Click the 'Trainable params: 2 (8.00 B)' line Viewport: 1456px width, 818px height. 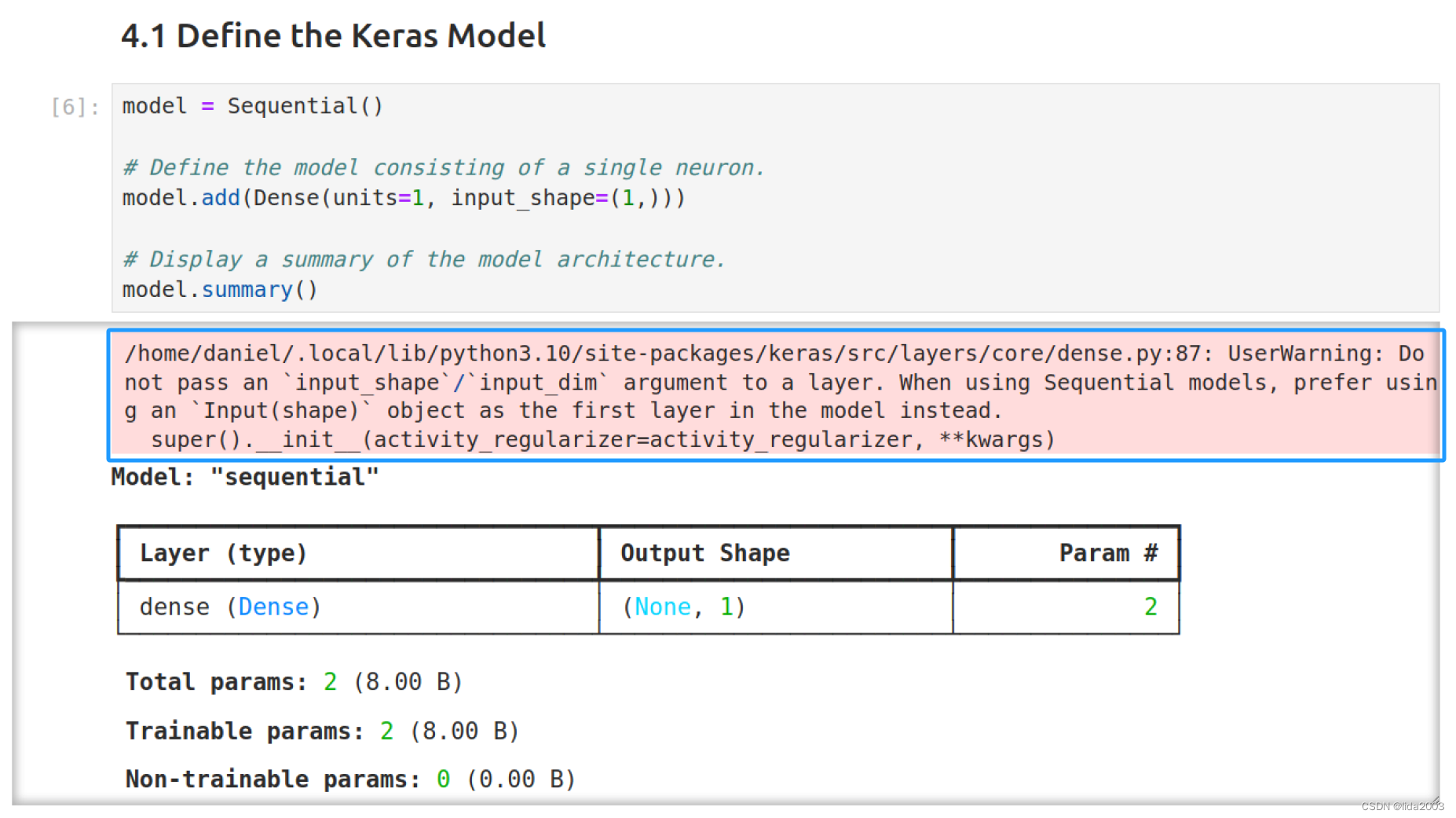323,731
